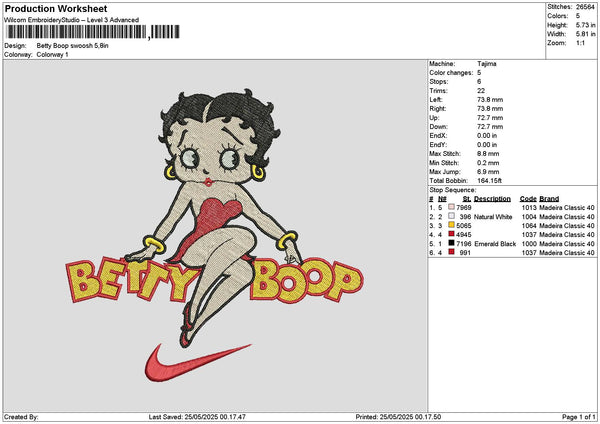The width and height of the screenshot is (600, 424).
Task: Click the red swatch beside 4945 stitches
Action: pyautogui.click(x=452, y=234)
